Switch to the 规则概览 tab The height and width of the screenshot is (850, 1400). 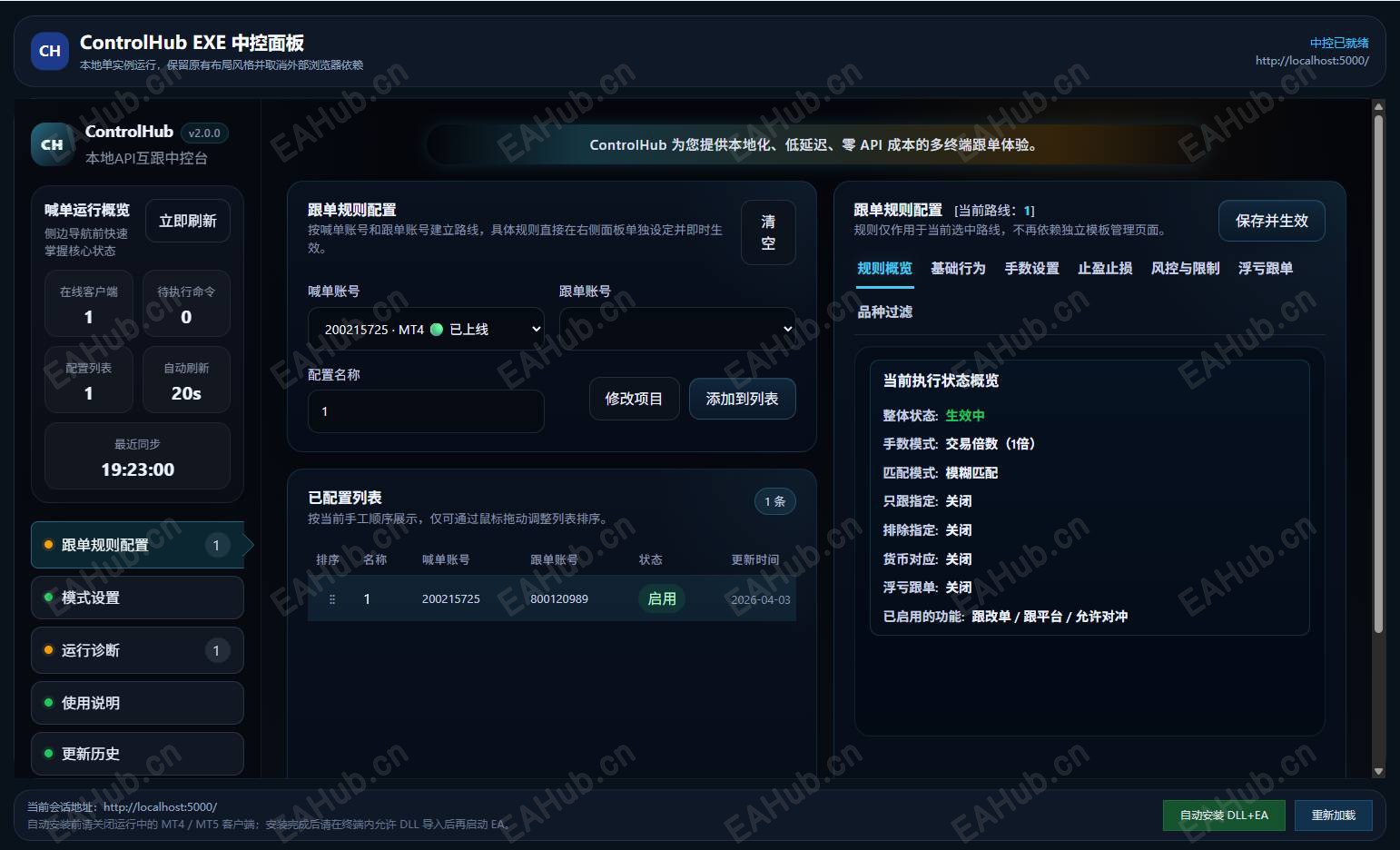click(884, 268)
